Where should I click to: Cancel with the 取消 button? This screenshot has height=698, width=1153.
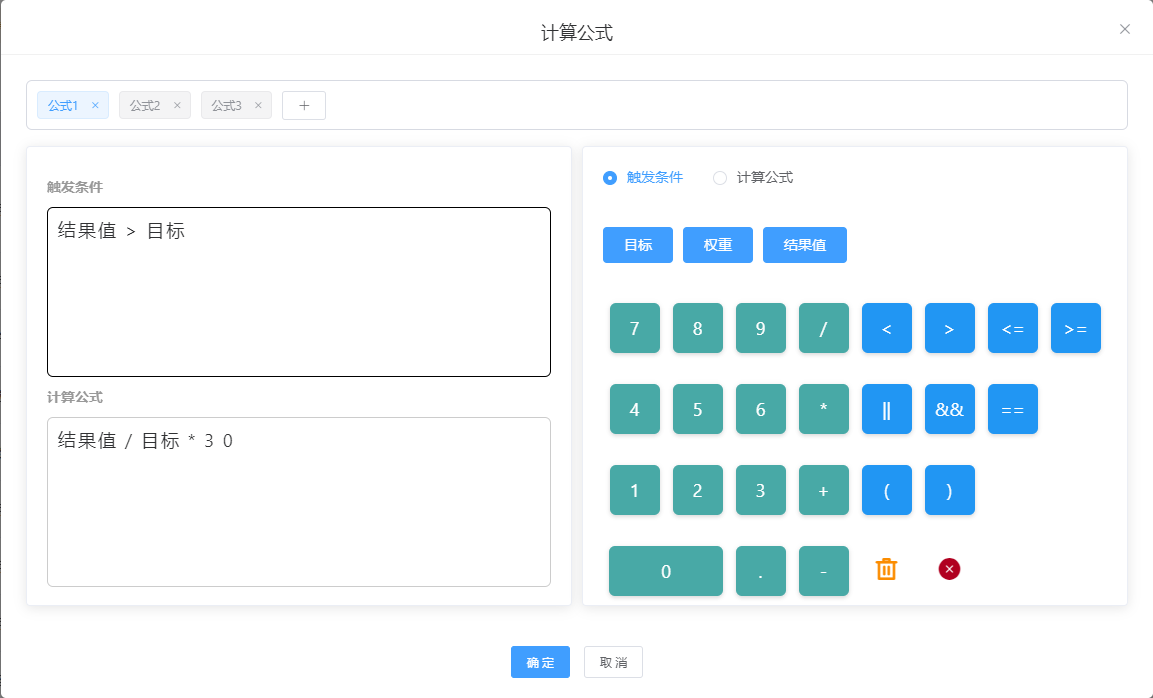point(613,662)
